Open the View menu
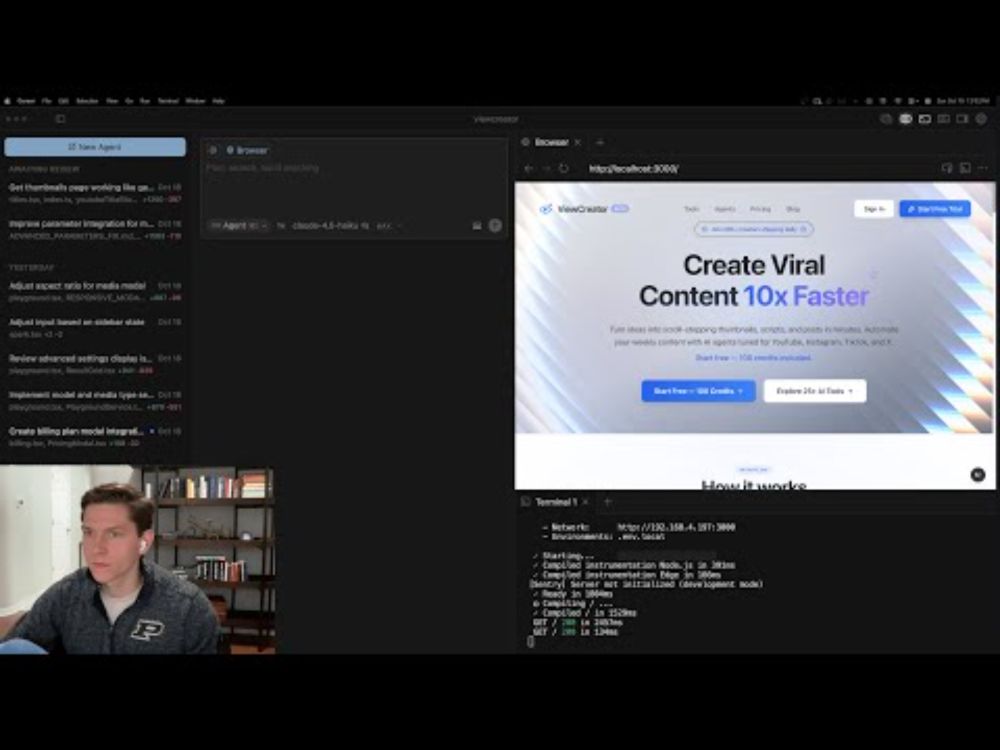Viewport: 1000px width, 750px height. [x=112, y=101]
